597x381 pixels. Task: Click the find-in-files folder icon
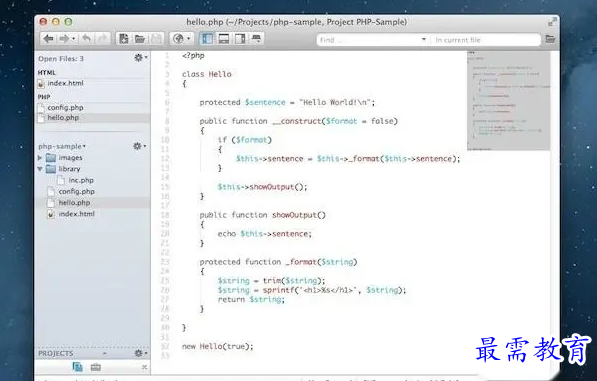550,39
